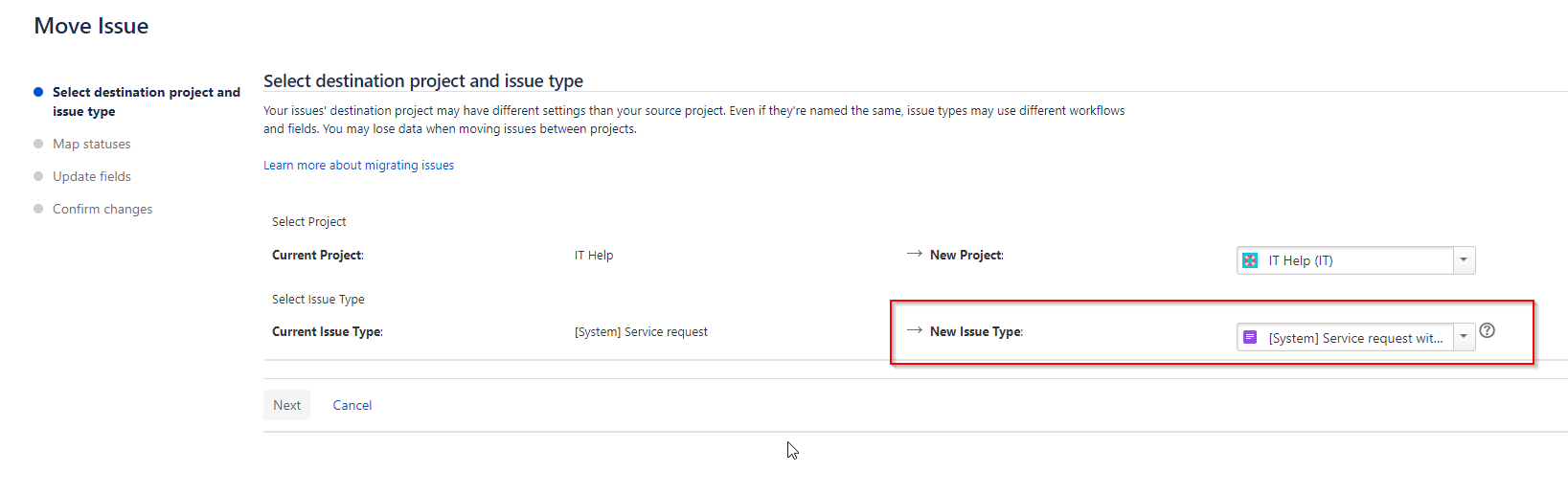Go to Update fields step

(92, 176)
